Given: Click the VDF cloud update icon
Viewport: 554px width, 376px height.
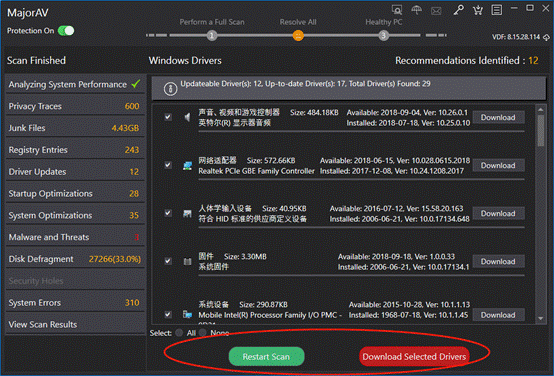Looking at the screenshot, I should (x=546, y=37).
